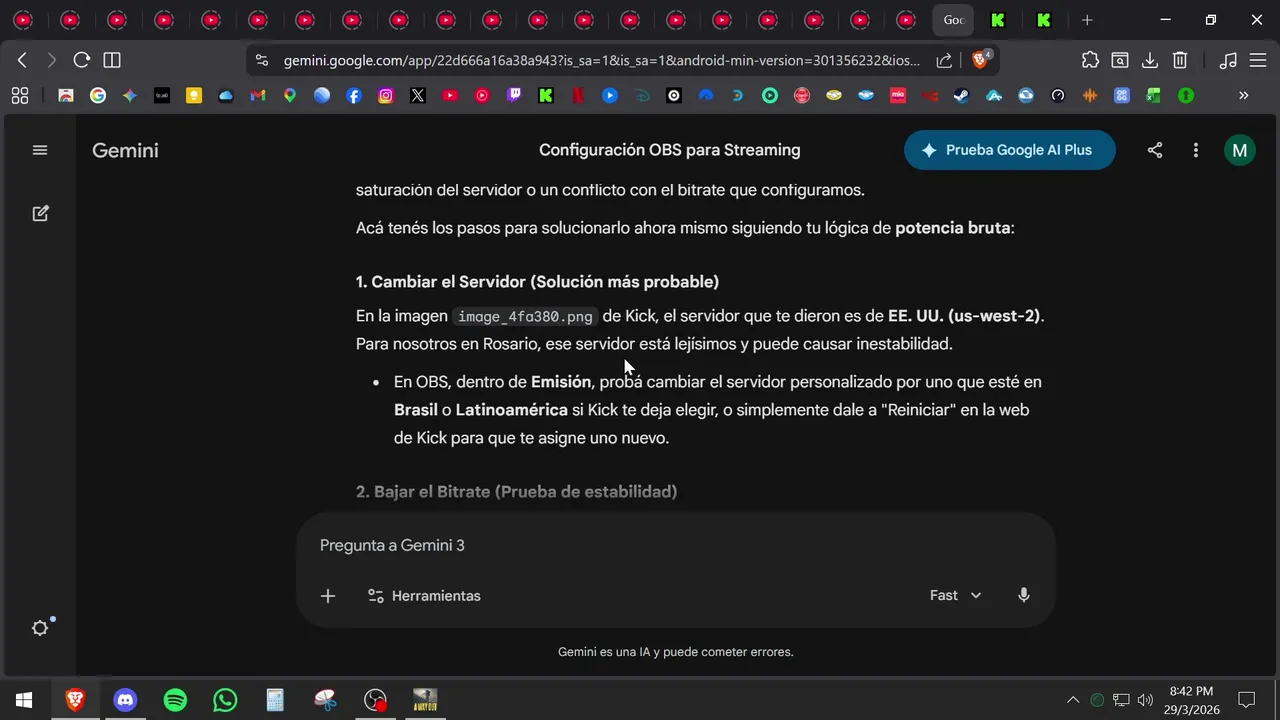This screenshot has width=1280, height=720.
Task: Add a file with the plus button
Action: 328,596
